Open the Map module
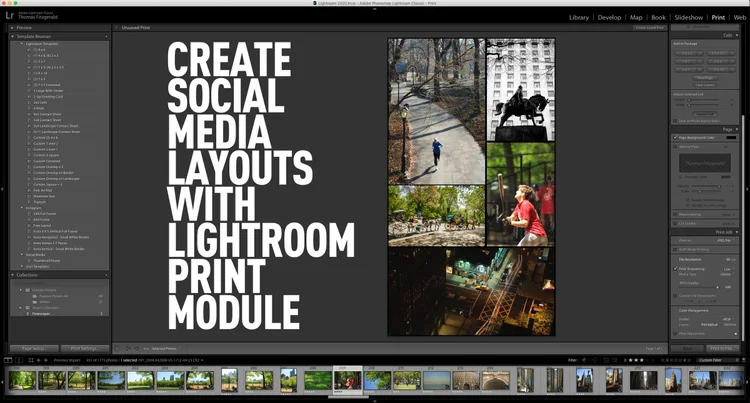This screenshot has height=403, width=750. (636, 17)
